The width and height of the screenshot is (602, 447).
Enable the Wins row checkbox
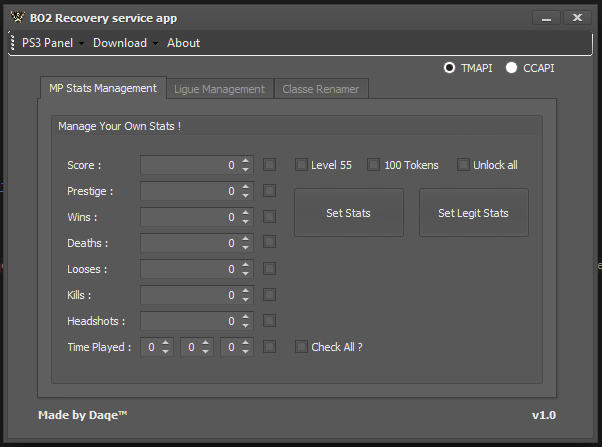270,217
